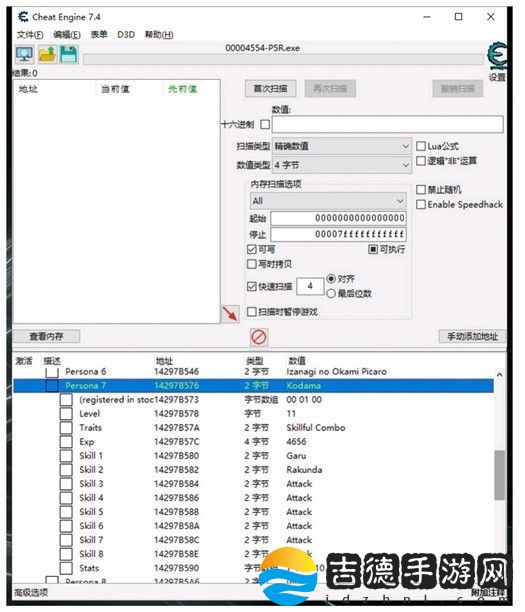525x612 pixels.
Task: Click the scan progress bar
Action: (283, 60)
